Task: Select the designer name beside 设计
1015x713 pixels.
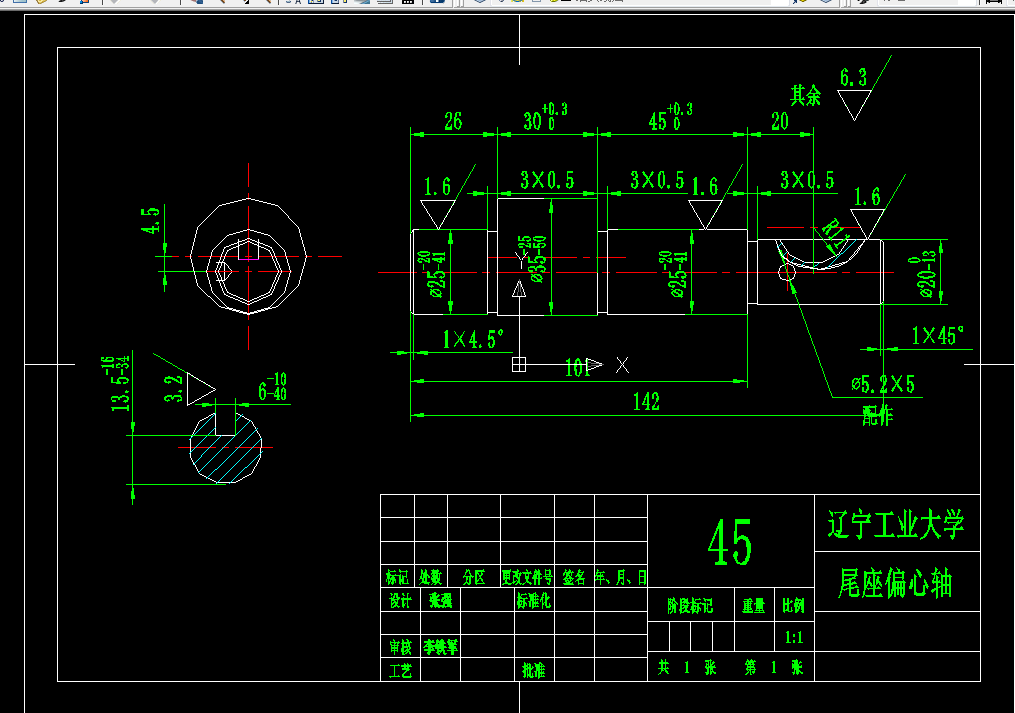Action: pyautogui.click(x=440, y=600)
